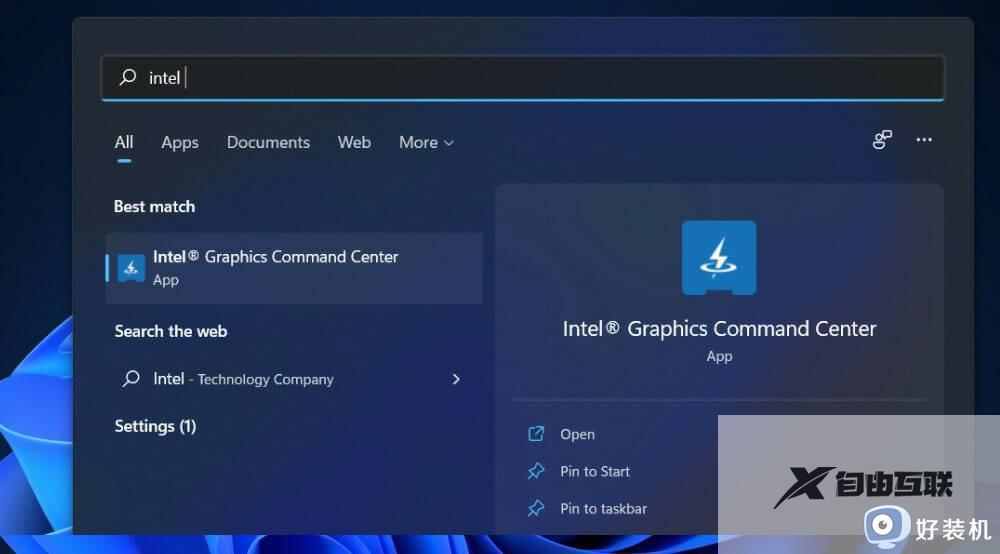Switch to the Apps tab
Screen dimensions: 1000x554
click(x=180, y=143)
